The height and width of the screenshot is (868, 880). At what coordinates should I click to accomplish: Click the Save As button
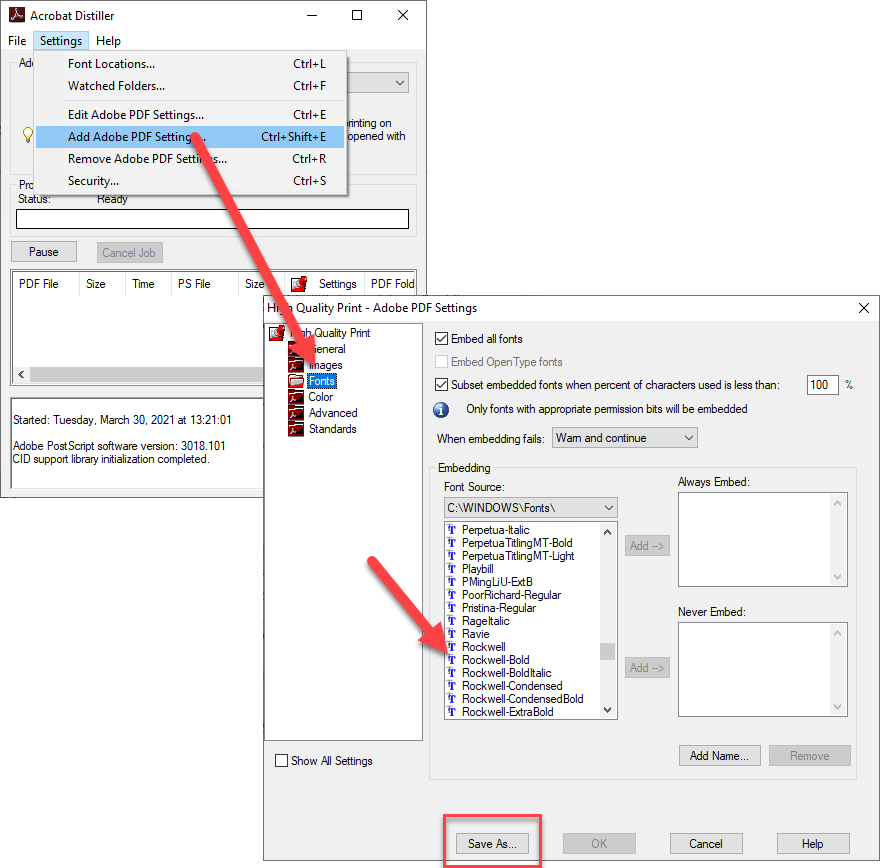pyautogui.click(x=491, y=843)
